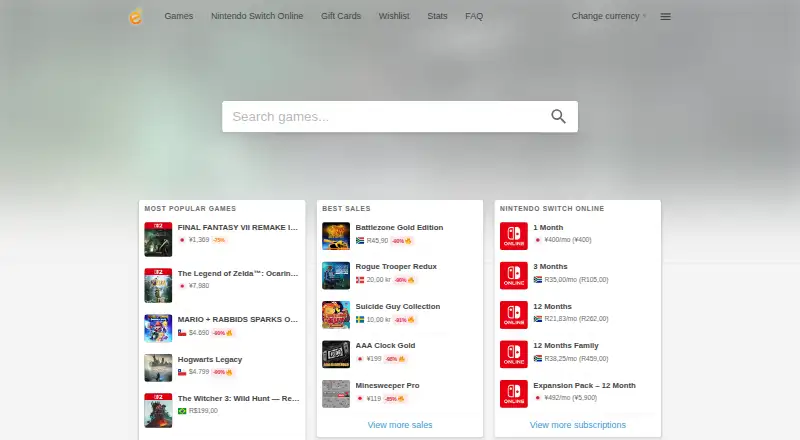The width and height of the screenshot is (800, 440).
Task: Open Nintendo Switch Online in navigation
Action: coord(257,16)
